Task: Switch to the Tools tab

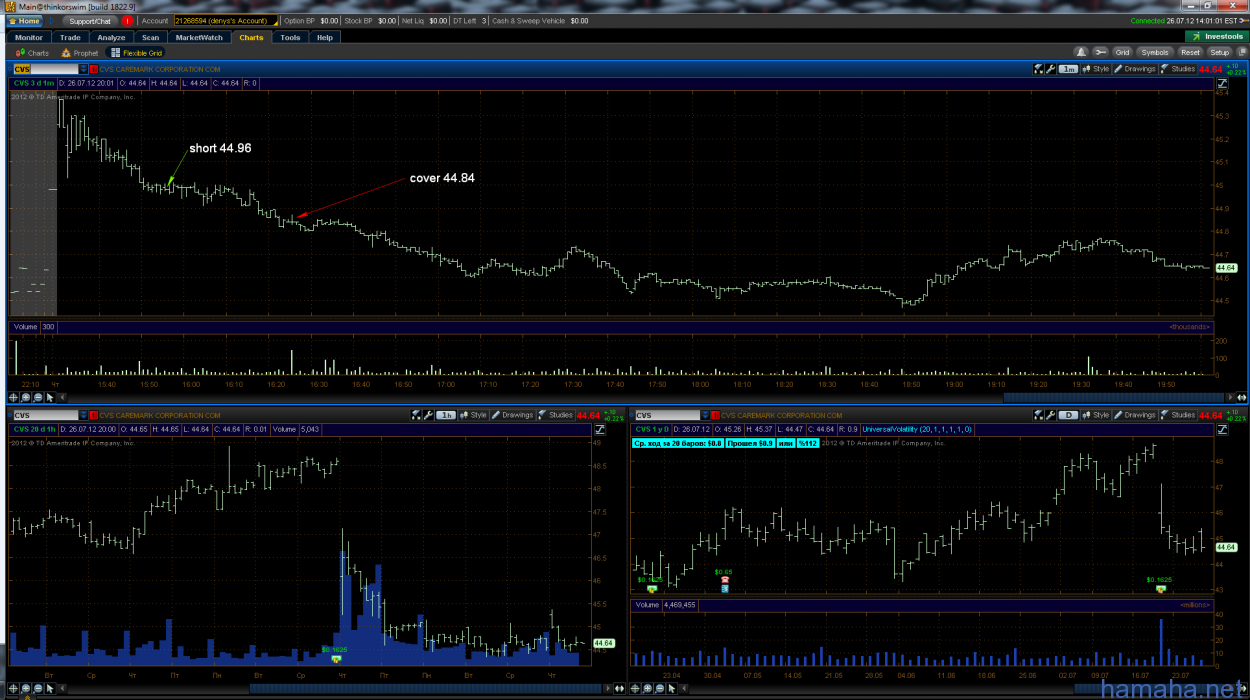Action: pyautogui.click(x=290, y=37)
